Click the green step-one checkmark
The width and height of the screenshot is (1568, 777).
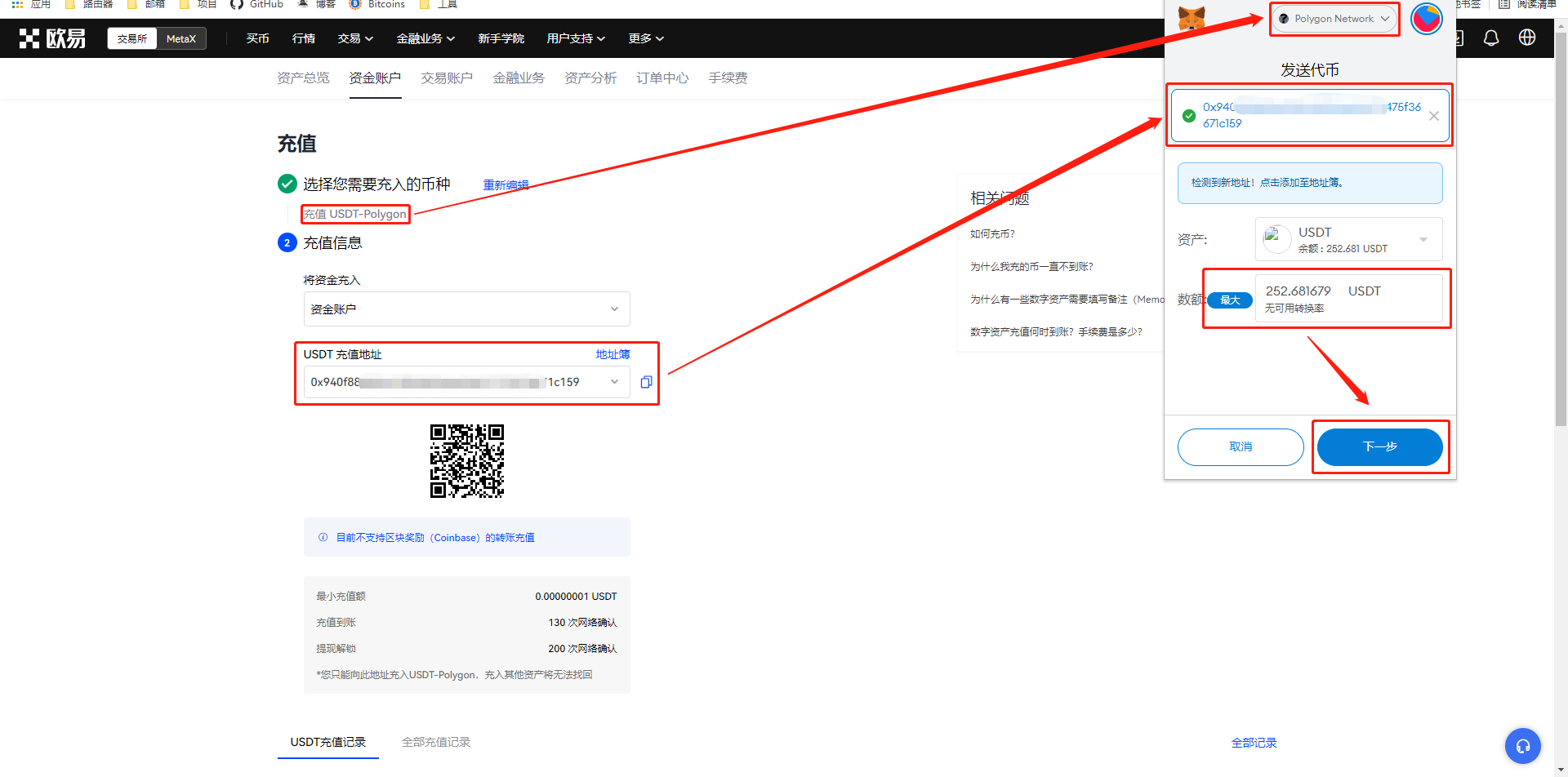(287, 184)
